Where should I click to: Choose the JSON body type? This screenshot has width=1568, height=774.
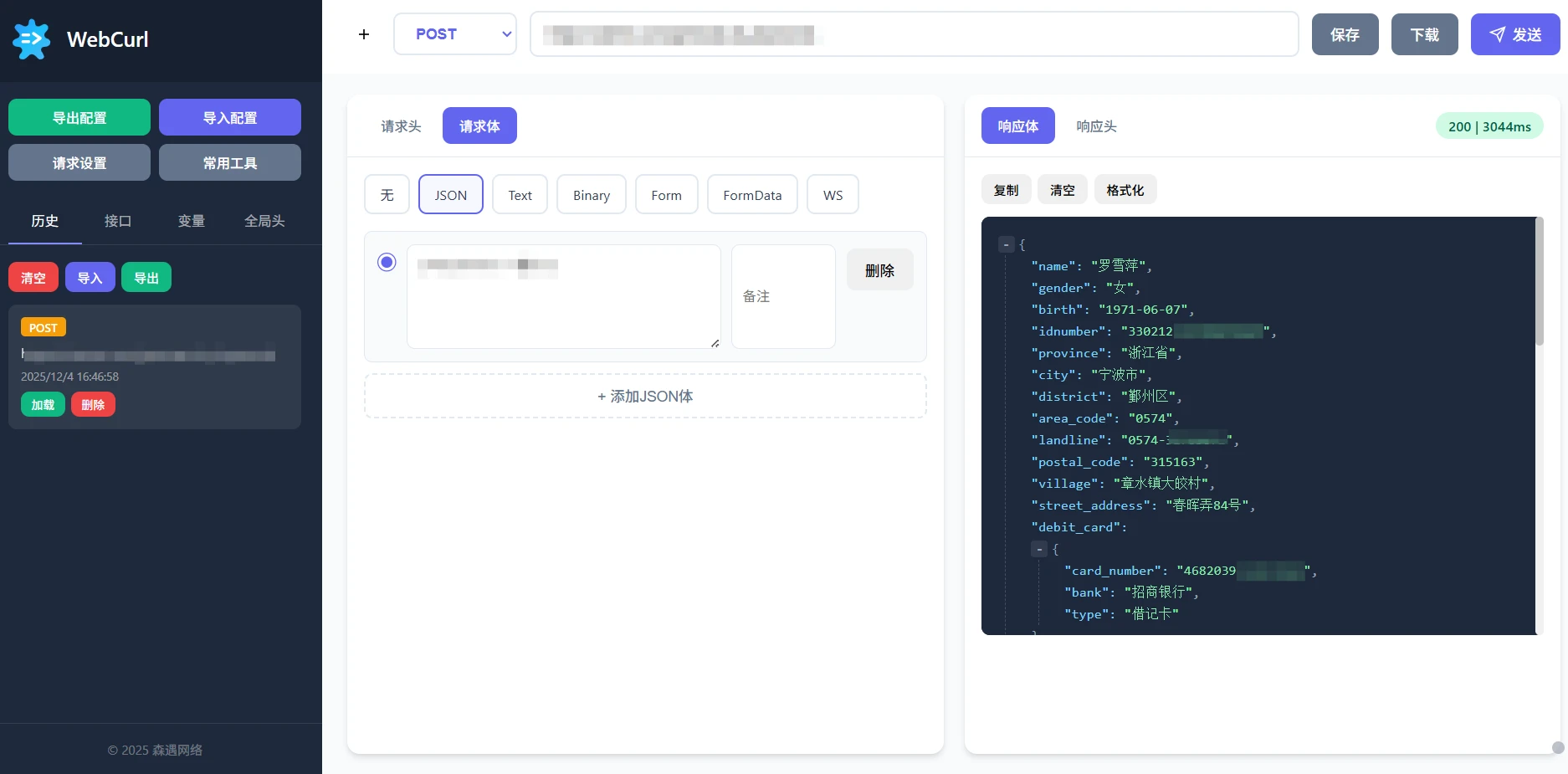(451, 194)
